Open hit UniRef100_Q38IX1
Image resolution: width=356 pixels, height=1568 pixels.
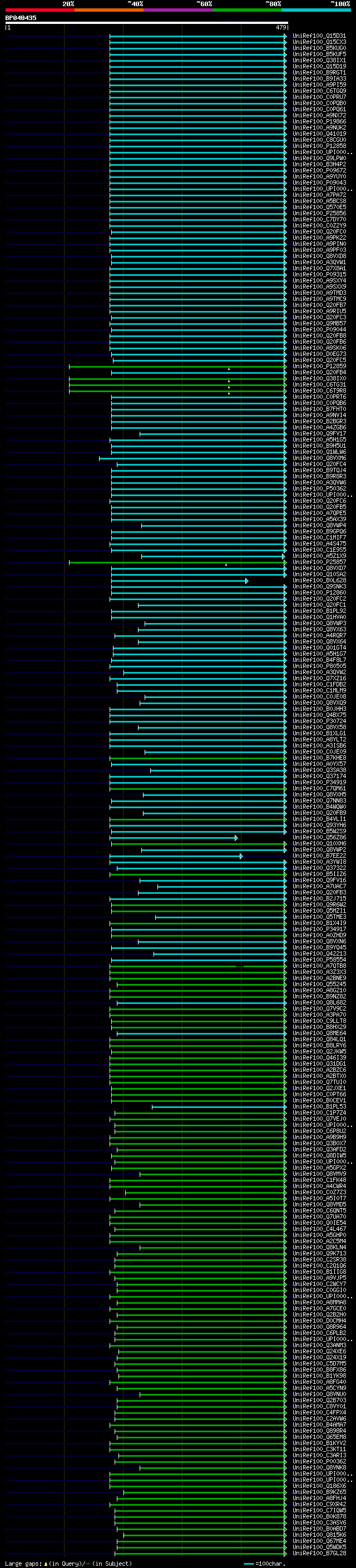coord(319,60)
